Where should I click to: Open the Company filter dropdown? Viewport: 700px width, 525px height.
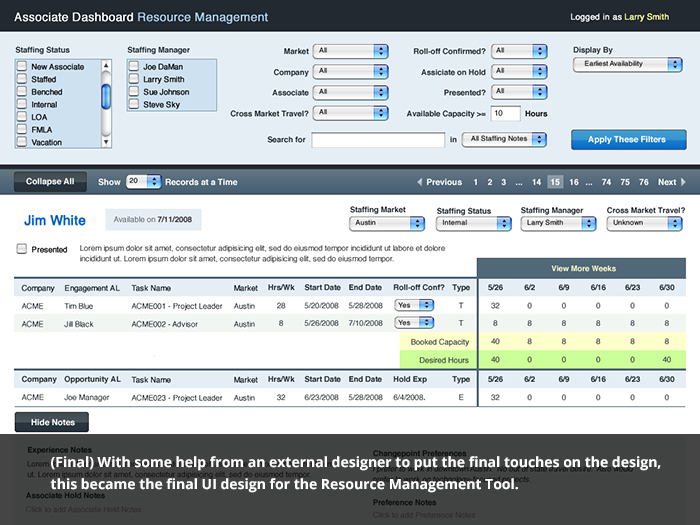[x=350, y=71]
